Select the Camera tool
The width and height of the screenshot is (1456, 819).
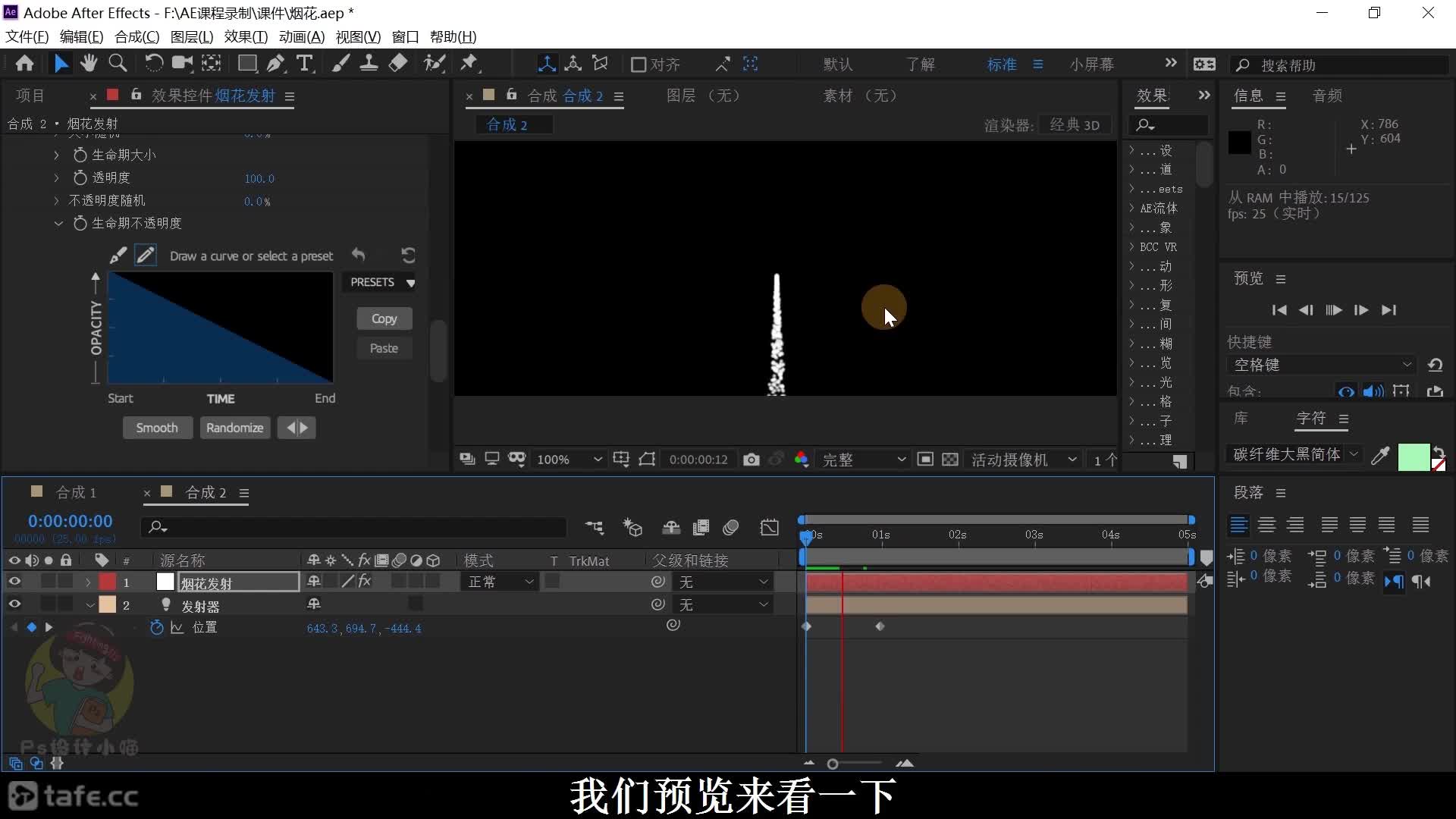(182, 64)
